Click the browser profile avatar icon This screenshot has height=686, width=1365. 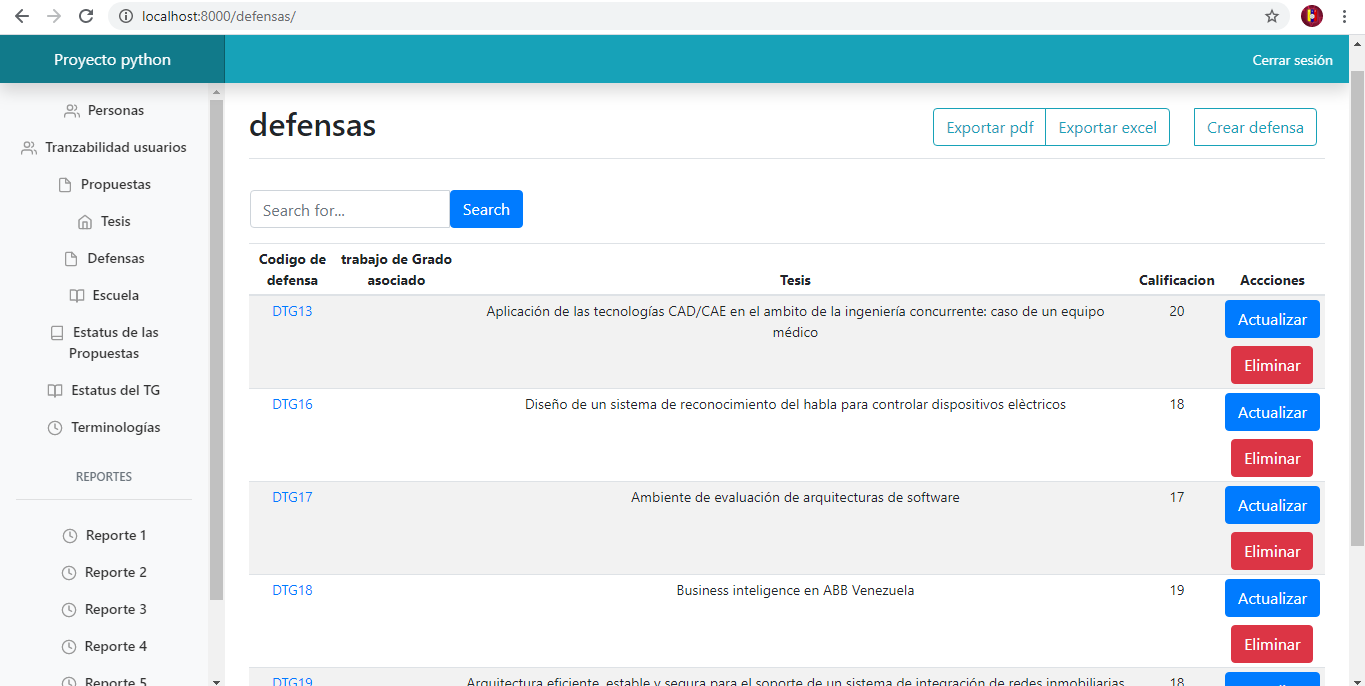point(1312,16)
